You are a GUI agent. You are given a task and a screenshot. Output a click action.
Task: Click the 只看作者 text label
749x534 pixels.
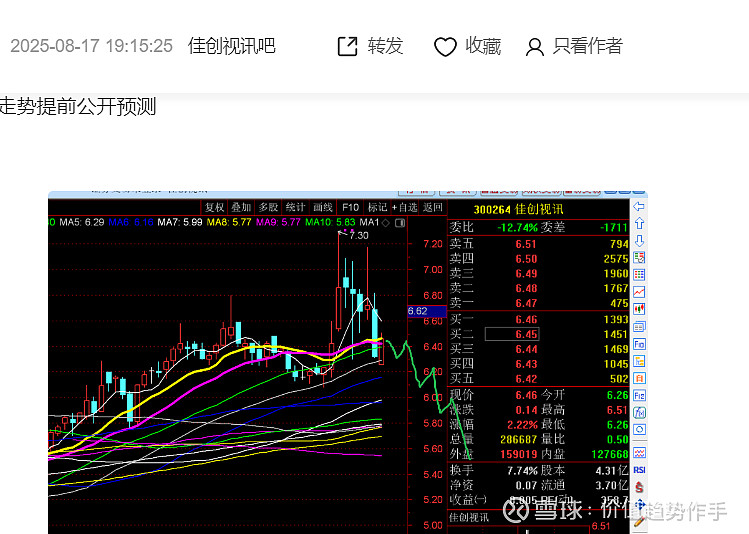pyautogui.click(x=588, y=46)
